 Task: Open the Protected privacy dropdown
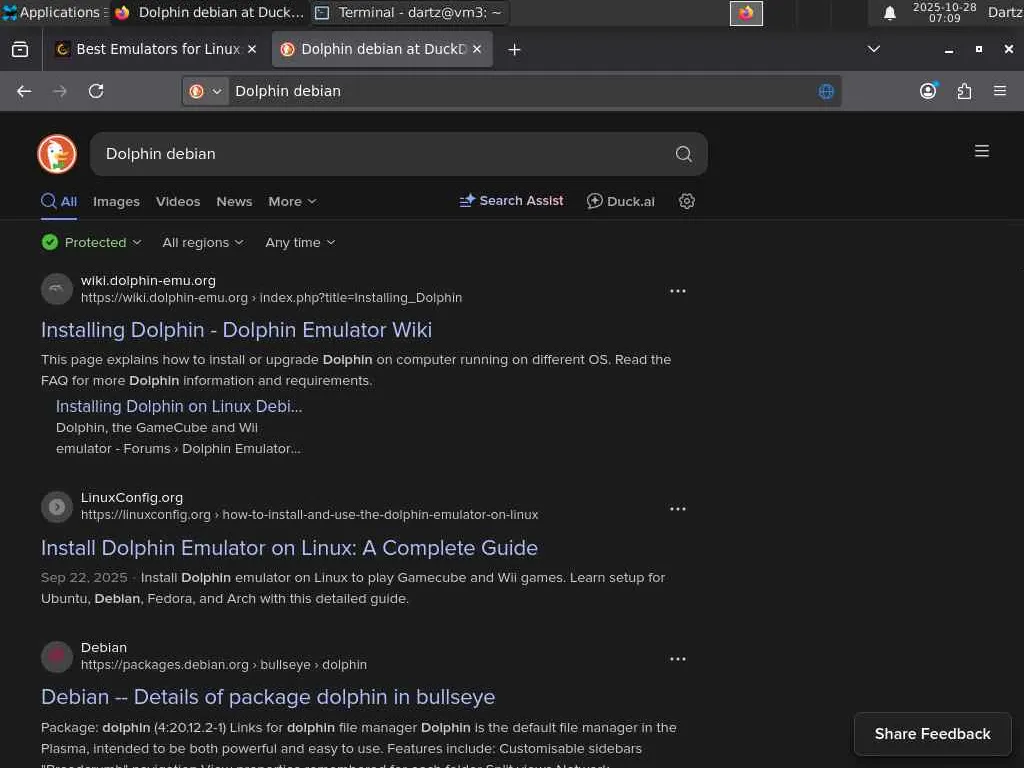(x=91, y=242)
